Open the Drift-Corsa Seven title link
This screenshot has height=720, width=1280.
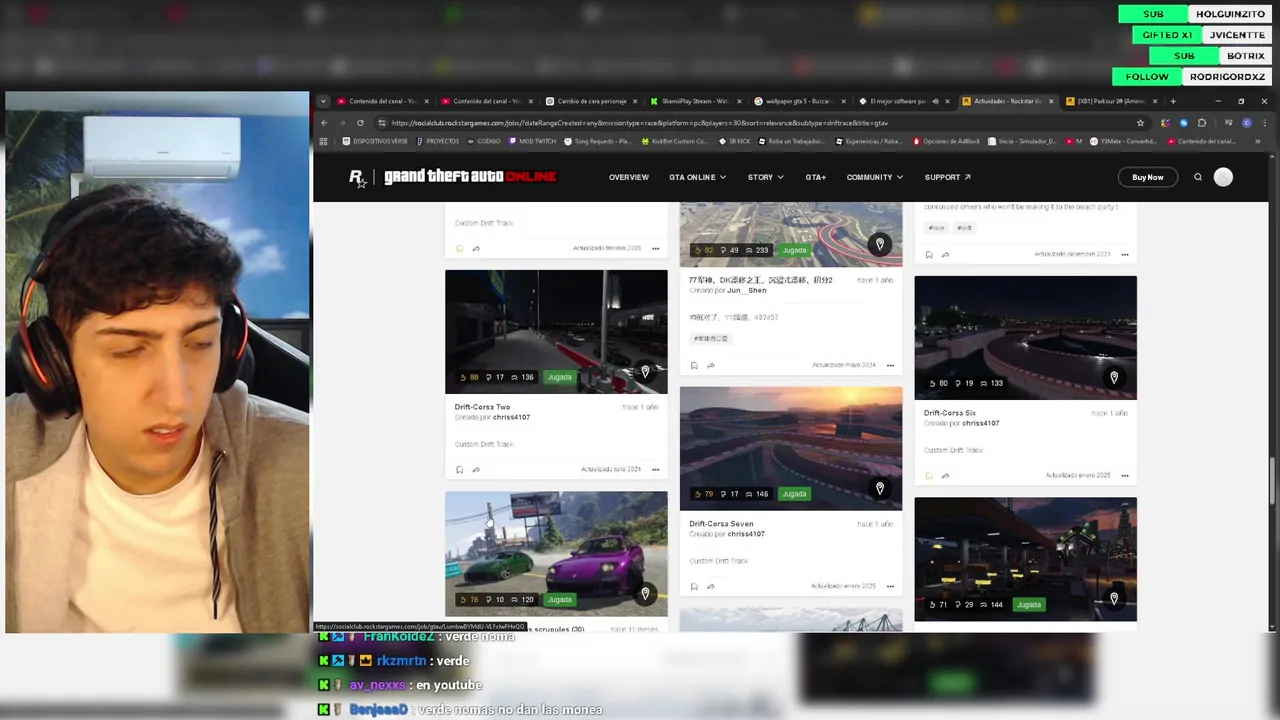(721, 524)
